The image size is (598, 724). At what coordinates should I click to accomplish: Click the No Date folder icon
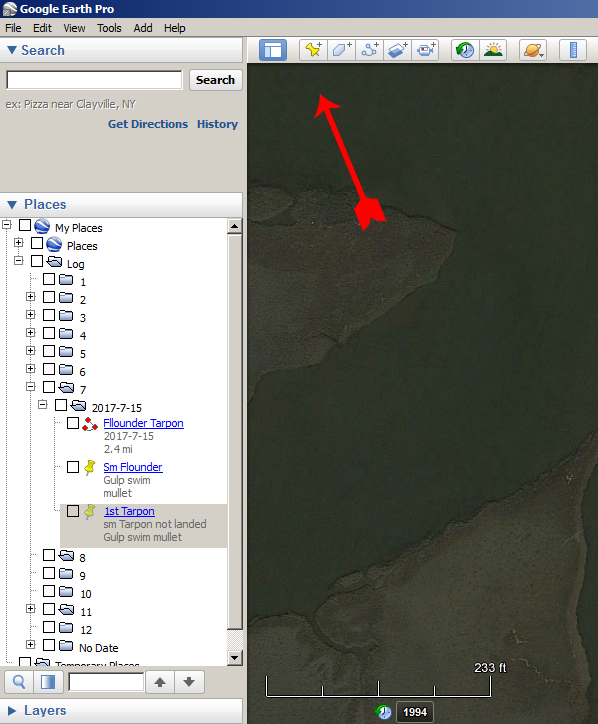pos(66,645)
